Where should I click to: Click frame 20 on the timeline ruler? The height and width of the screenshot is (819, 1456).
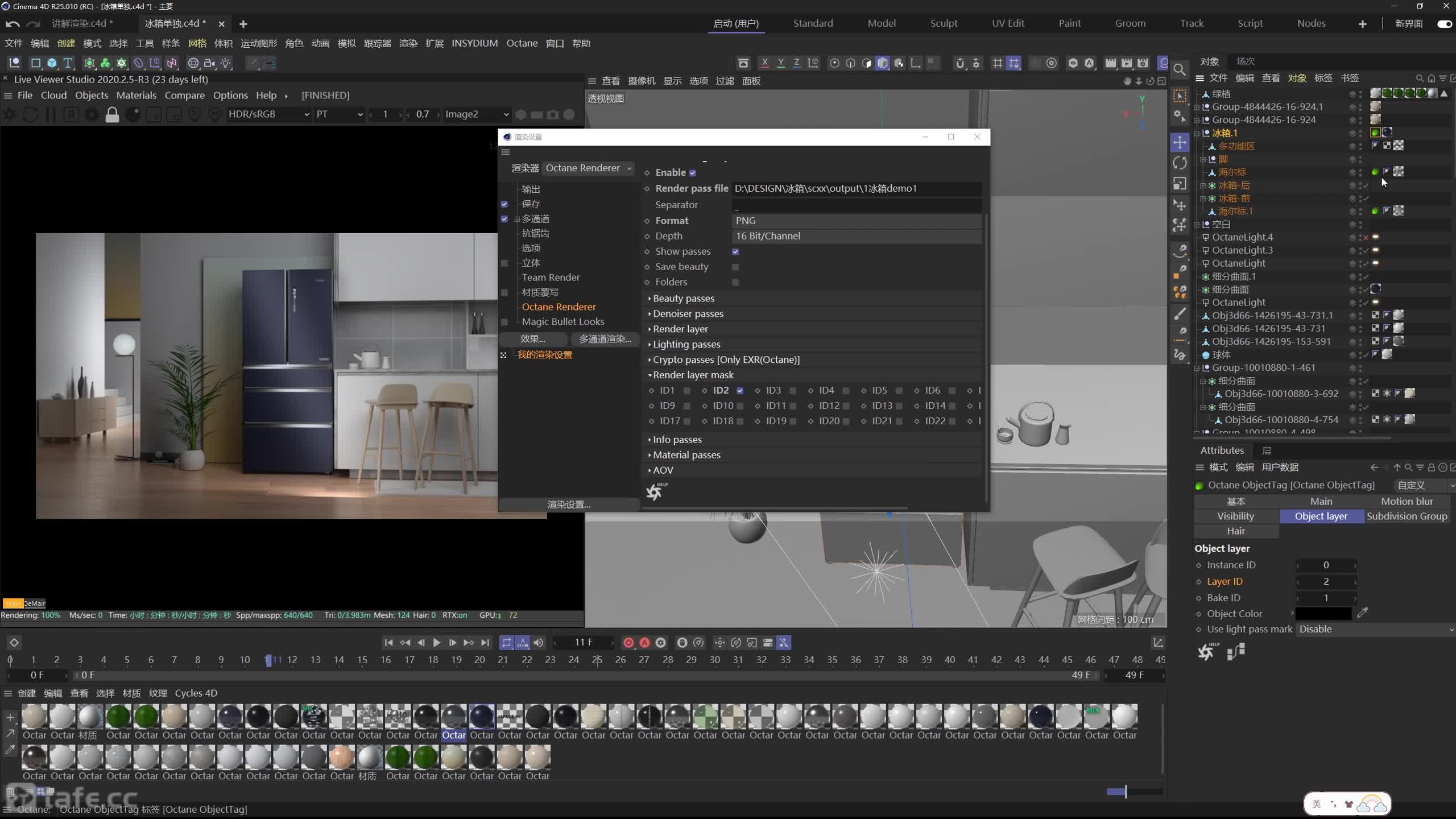[479, 660]
